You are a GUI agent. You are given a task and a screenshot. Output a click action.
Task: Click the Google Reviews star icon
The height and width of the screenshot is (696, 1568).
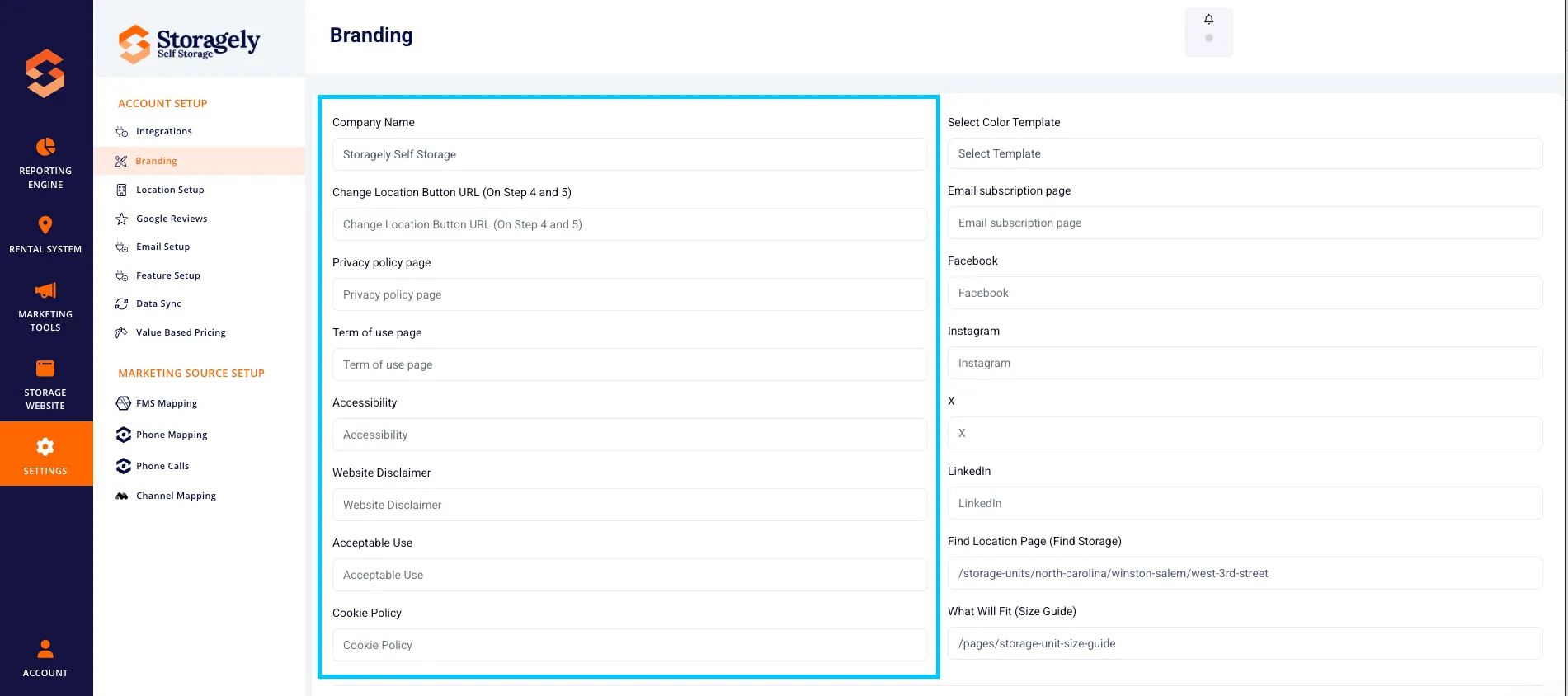(x=122, y=219)
